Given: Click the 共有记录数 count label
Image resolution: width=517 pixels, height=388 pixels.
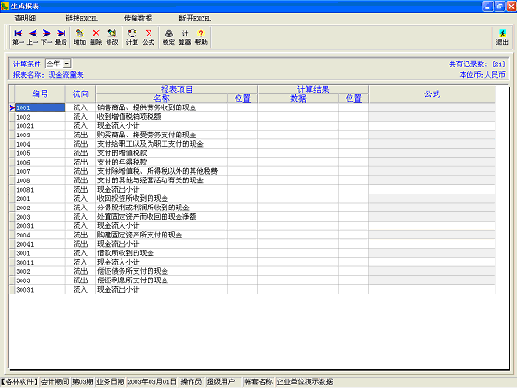Looking at the screenshot, I should [477, 64].
